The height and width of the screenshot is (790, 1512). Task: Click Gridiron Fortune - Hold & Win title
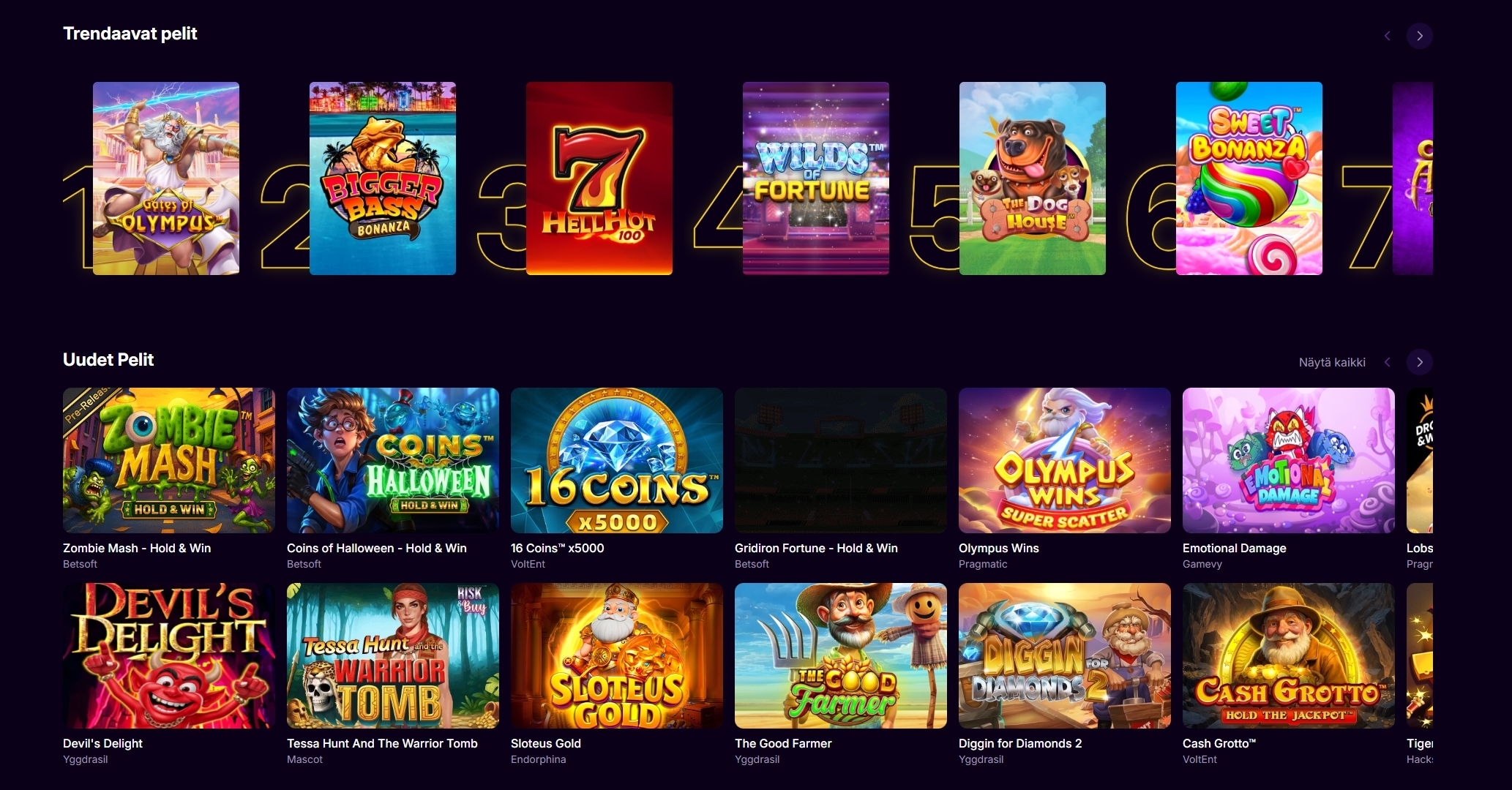816,548
